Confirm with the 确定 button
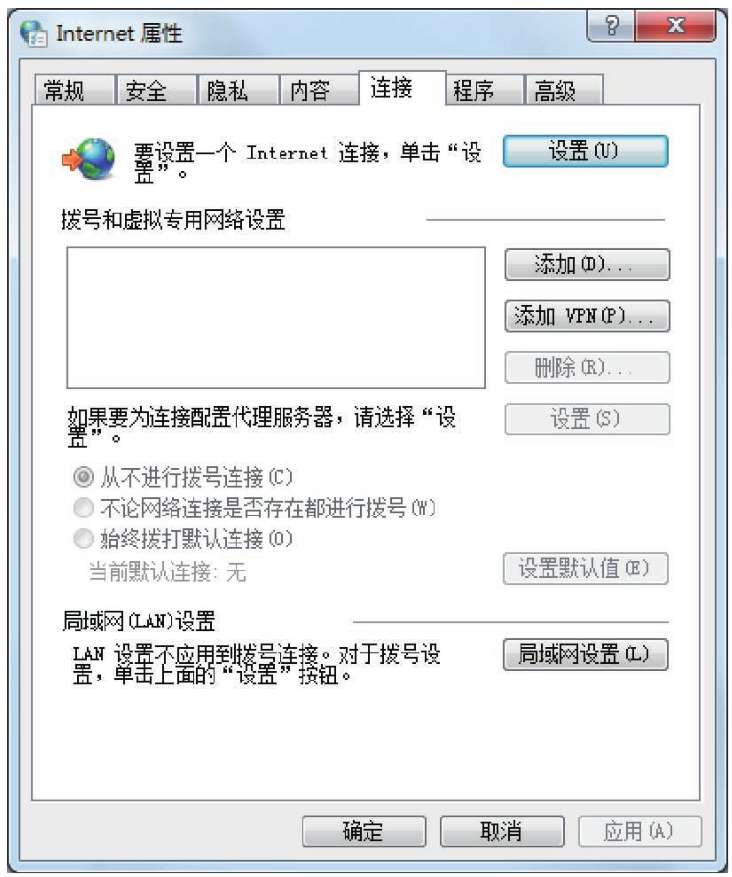The height and width of the screenshot is (877, 732). (x=364, y=831)
